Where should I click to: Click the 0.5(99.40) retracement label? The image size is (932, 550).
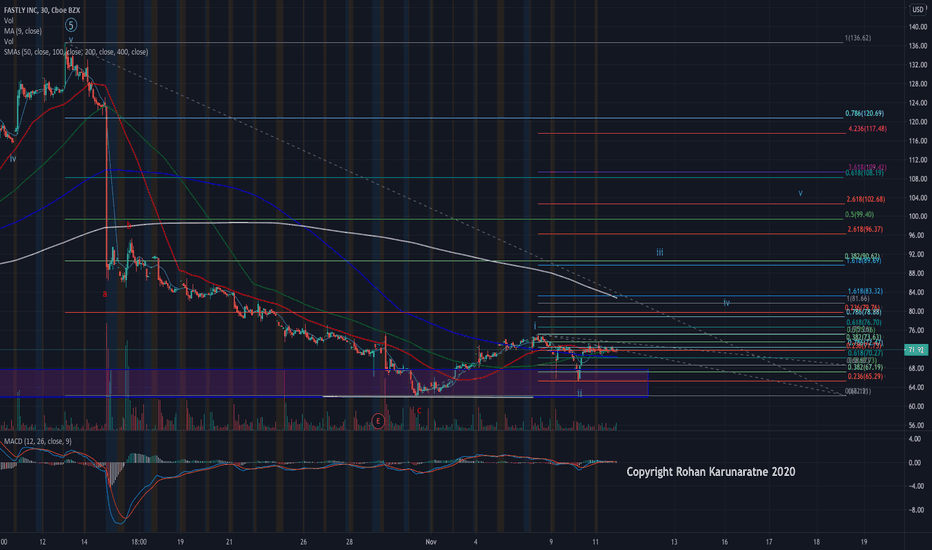click(x=859, y=215)
